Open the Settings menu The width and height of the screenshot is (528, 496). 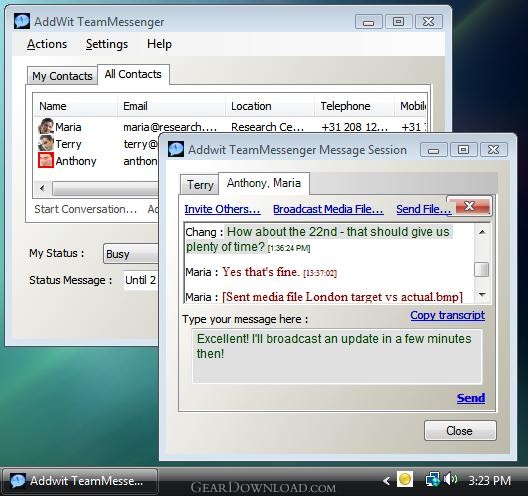click(107, 44)
